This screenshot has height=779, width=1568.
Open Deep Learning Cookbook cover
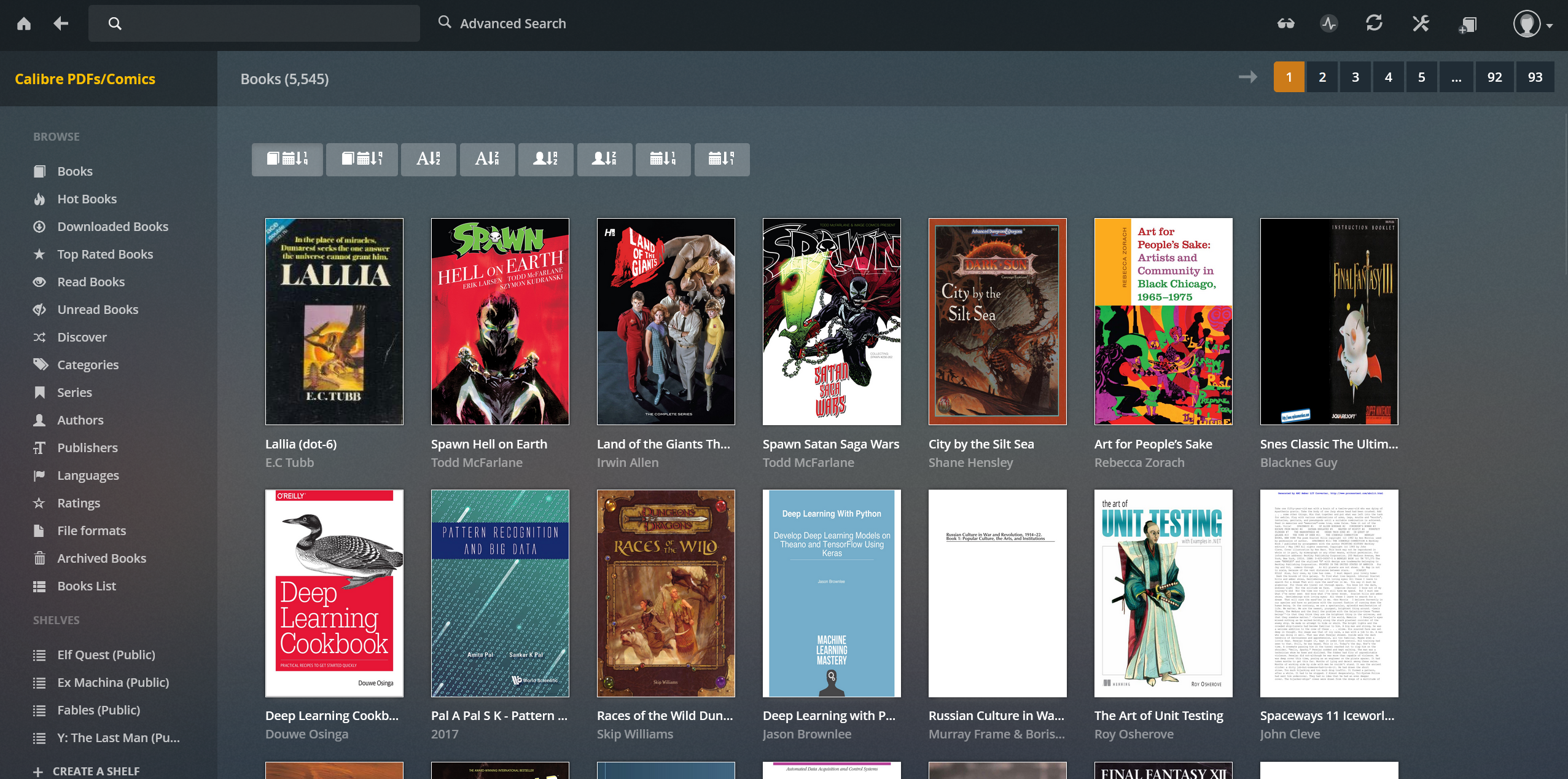click(x=334, y=593)
